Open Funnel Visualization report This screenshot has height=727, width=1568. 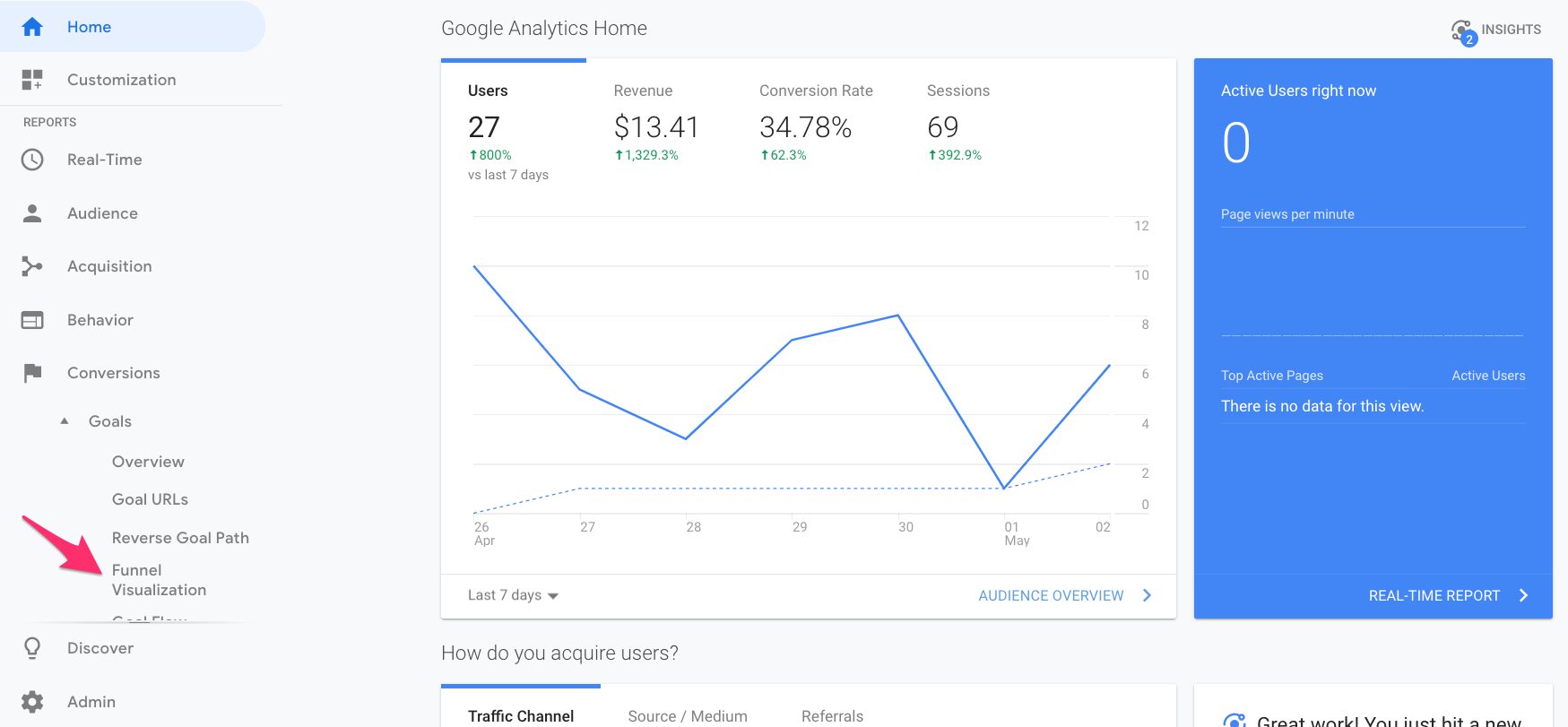tap(159, 580)
